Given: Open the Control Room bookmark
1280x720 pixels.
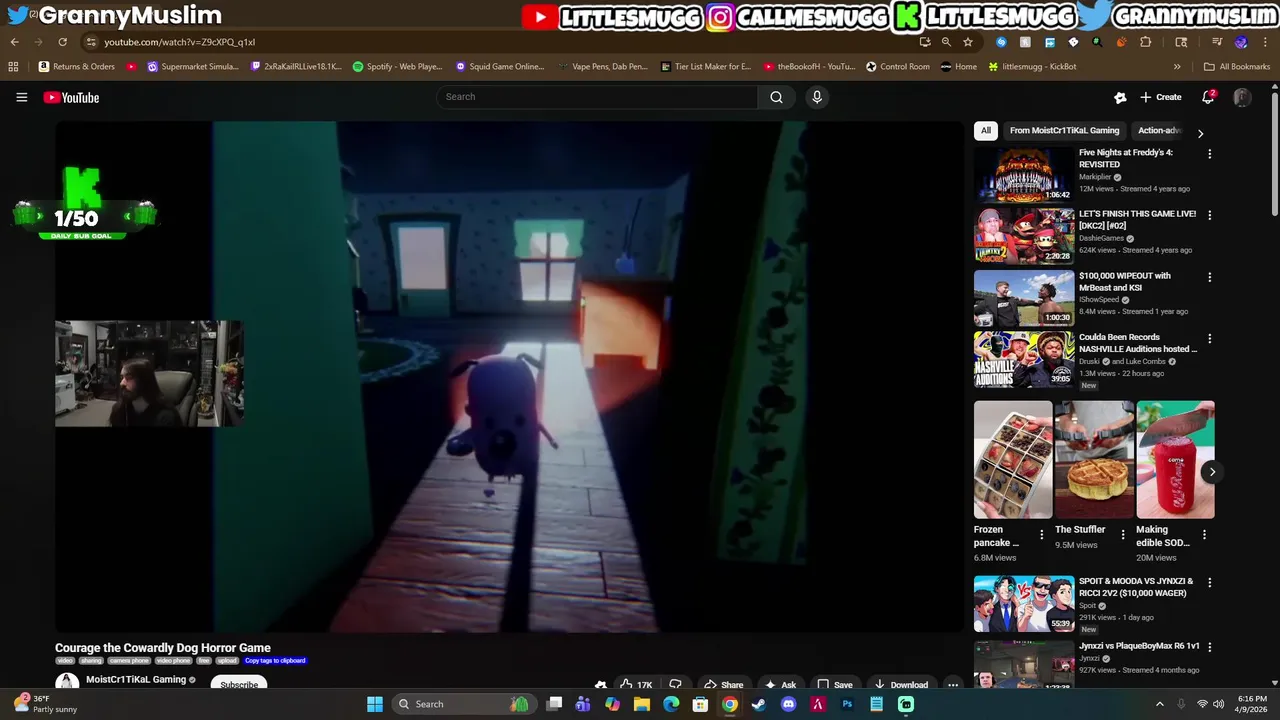Looking at the screenshot, I should (x=897, y=67).
